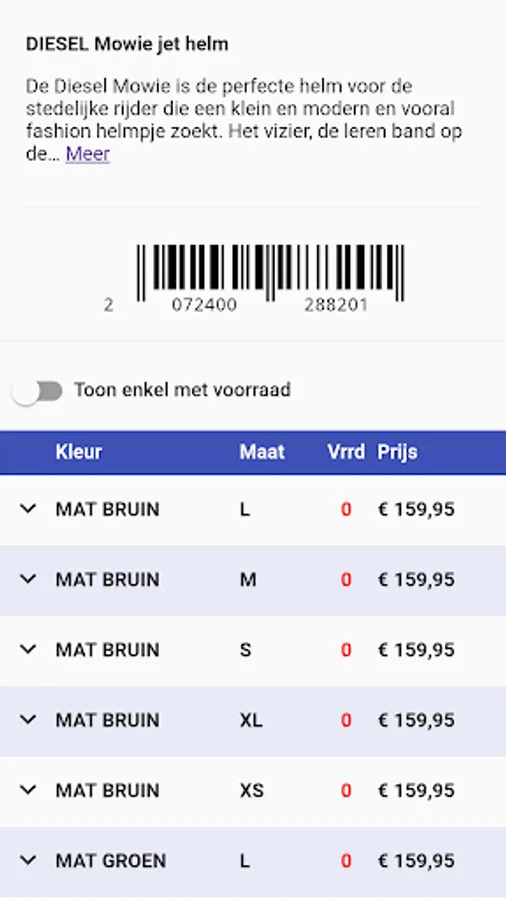Select the 'DIESEL Mowie jet helm' title
The image size is (506, 900).
pos(127,44)
